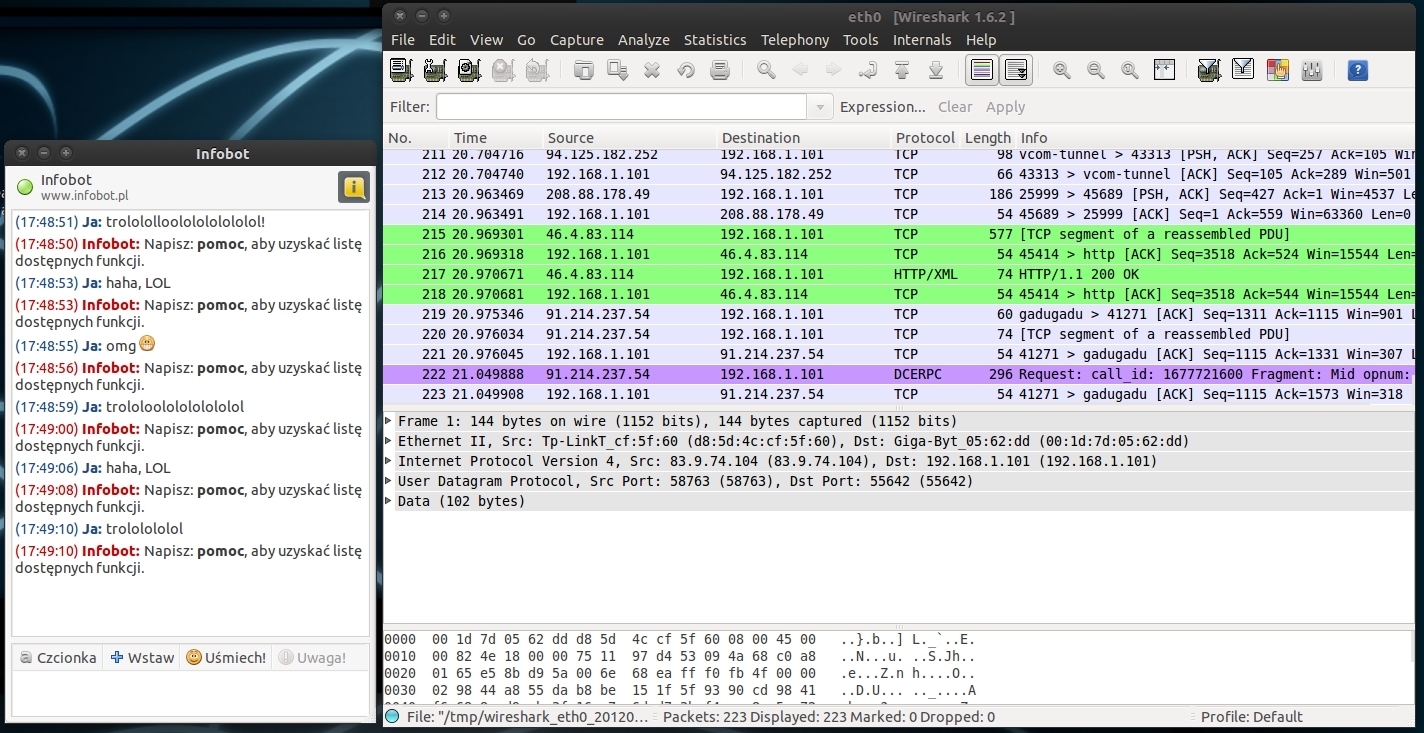Image resolution: width=1424 pixels, height=733 pixels.
Task: Go forward in packet history
Action: [x=834, y=70]
